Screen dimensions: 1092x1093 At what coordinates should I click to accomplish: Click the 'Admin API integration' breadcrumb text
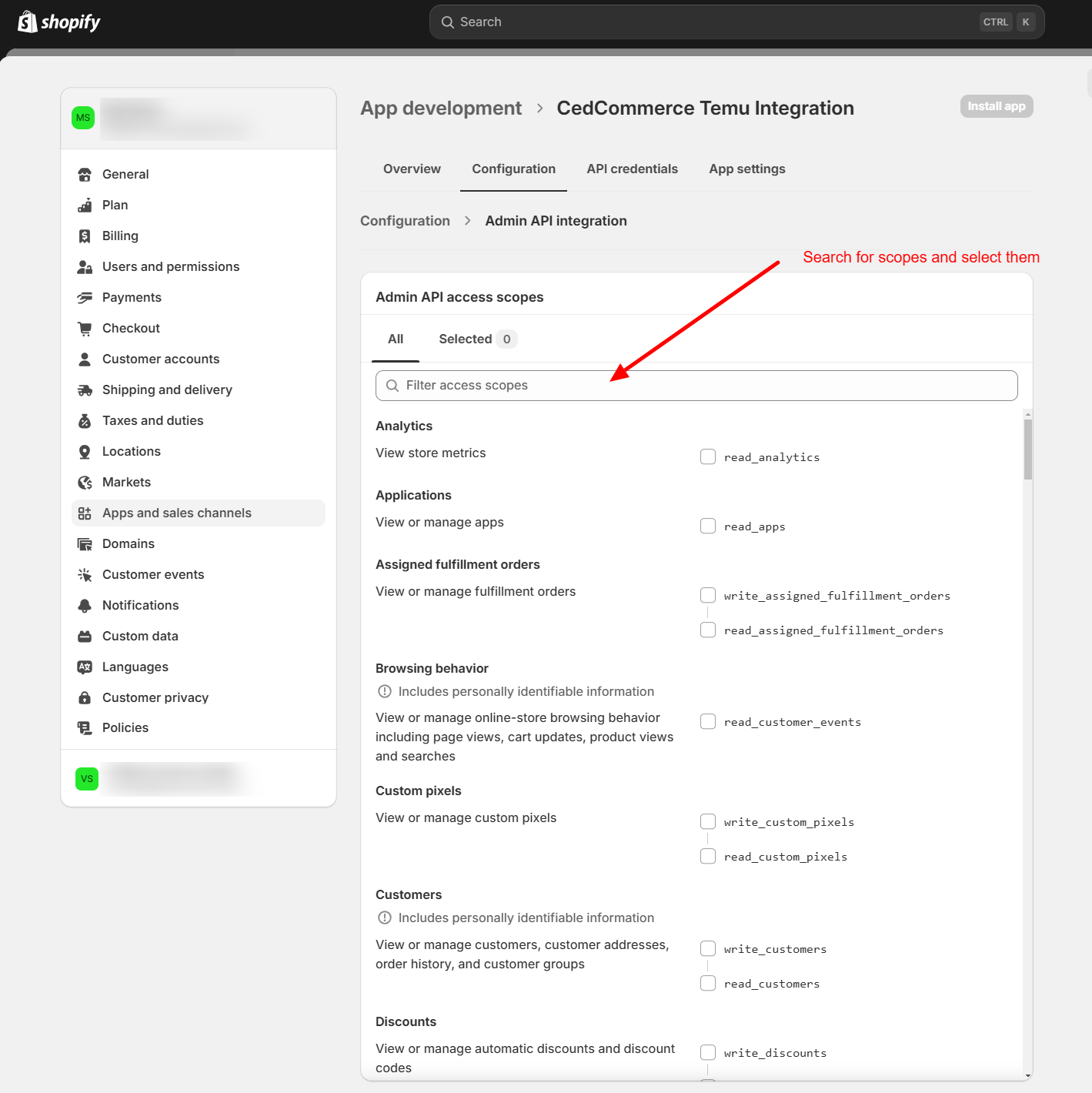[x=556, y=221]
